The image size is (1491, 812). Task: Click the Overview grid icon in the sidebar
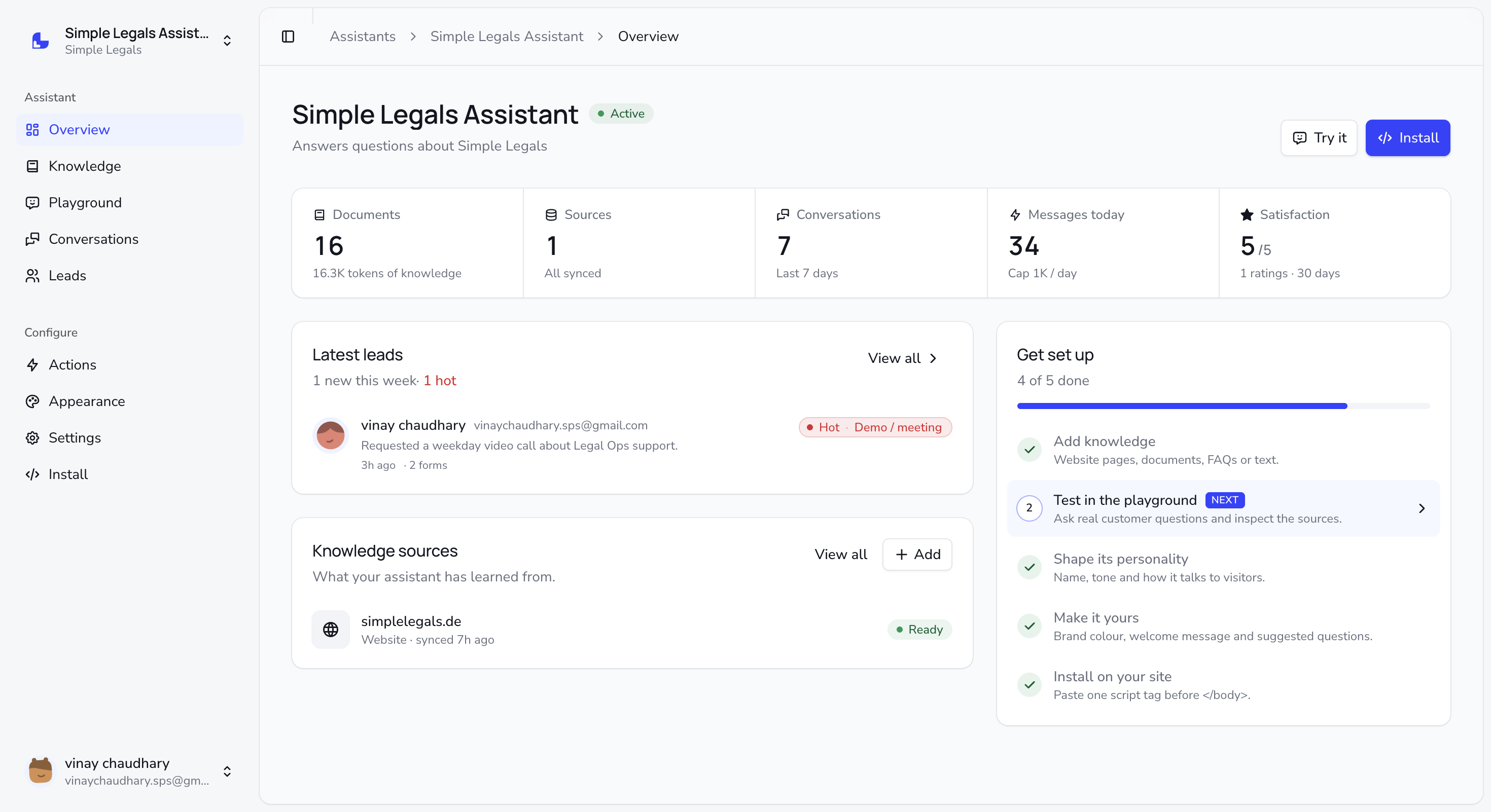click(x=32, y=130)
